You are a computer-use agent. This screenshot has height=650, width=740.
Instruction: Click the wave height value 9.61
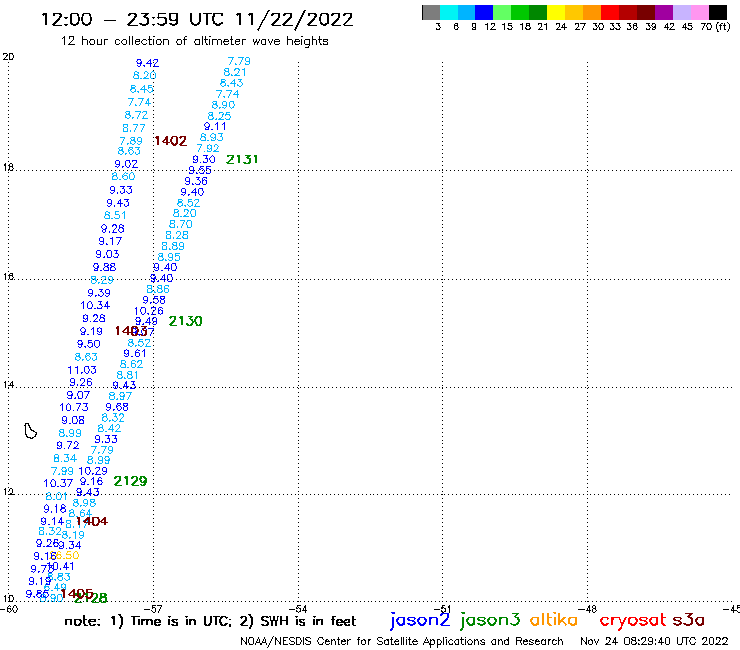coord(135,354)
